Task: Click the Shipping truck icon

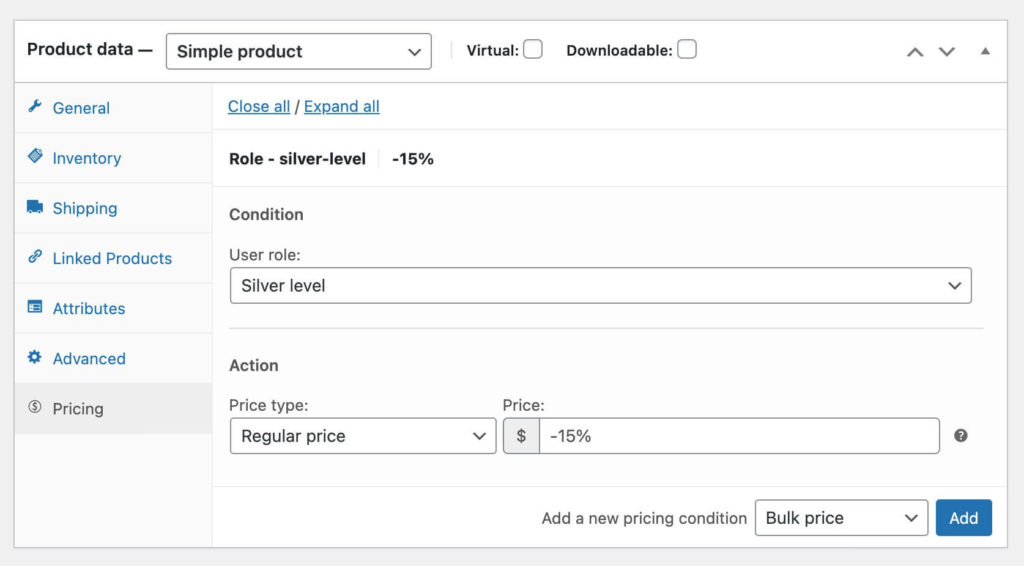Action: [35, 207]
